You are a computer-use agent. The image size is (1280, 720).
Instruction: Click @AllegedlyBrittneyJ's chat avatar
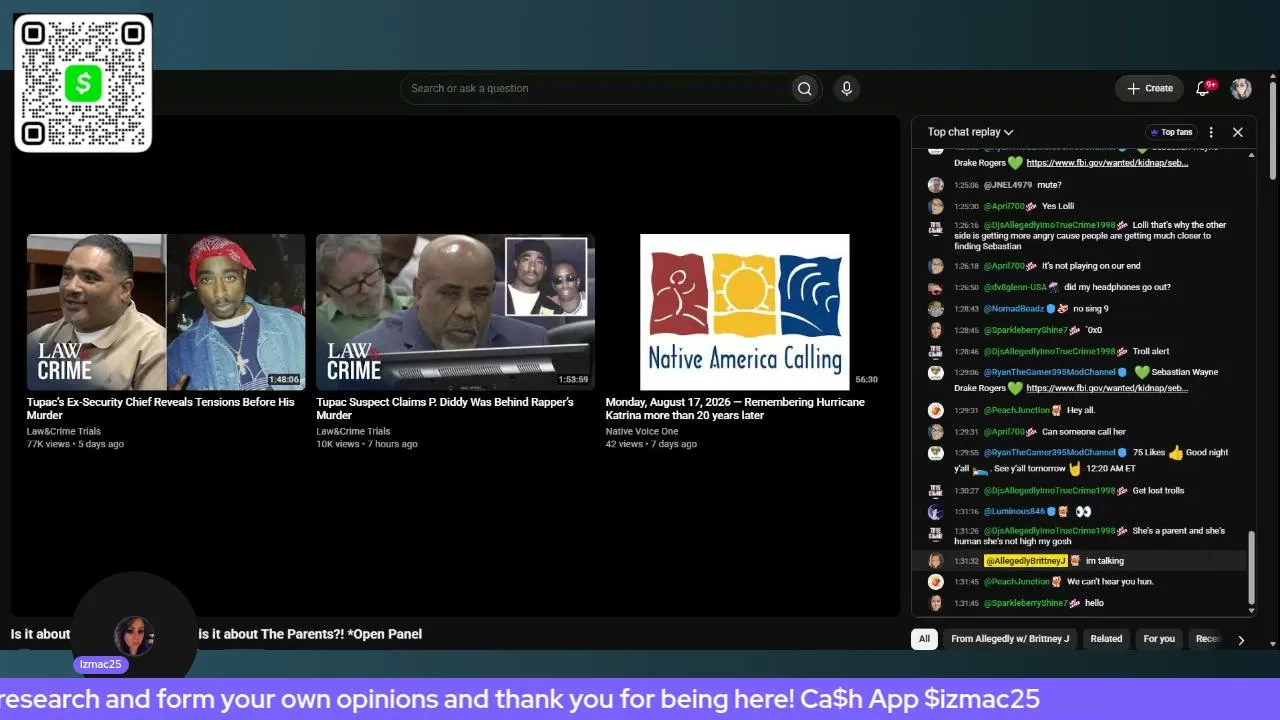[x=935, y=561]
